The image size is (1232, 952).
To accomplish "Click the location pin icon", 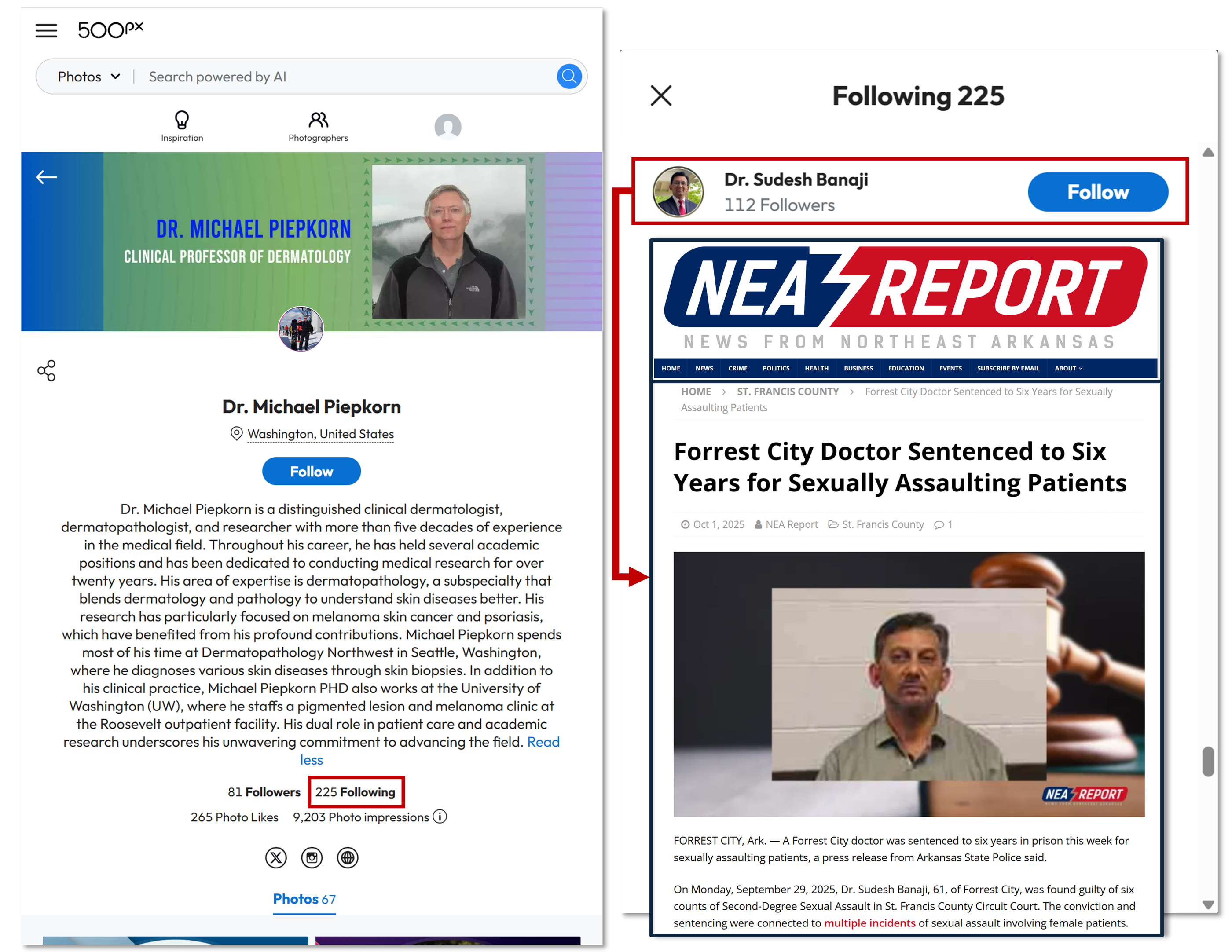I will tap(236, 433).
